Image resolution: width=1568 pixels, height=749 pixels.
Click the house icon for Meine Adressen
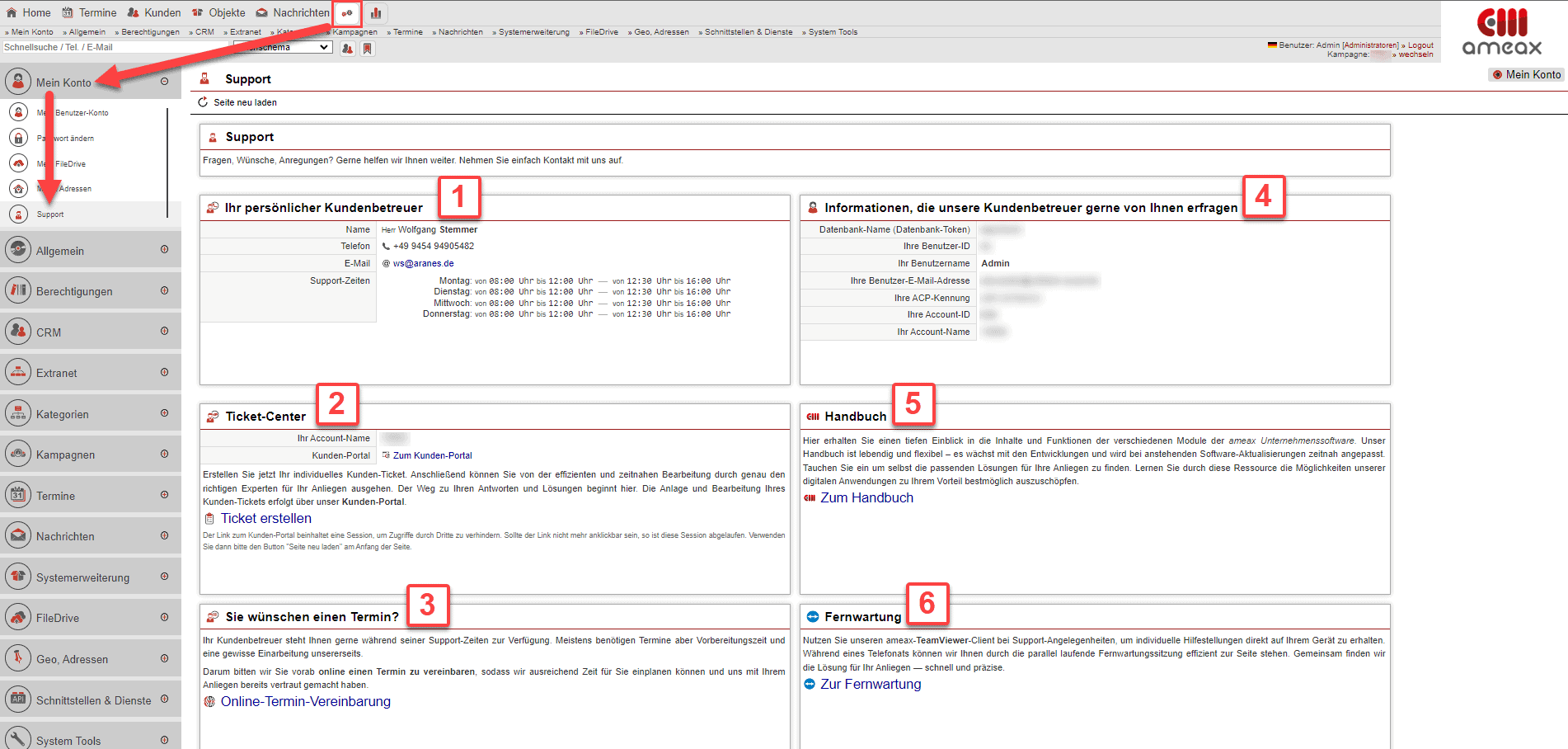click(18, 189)
